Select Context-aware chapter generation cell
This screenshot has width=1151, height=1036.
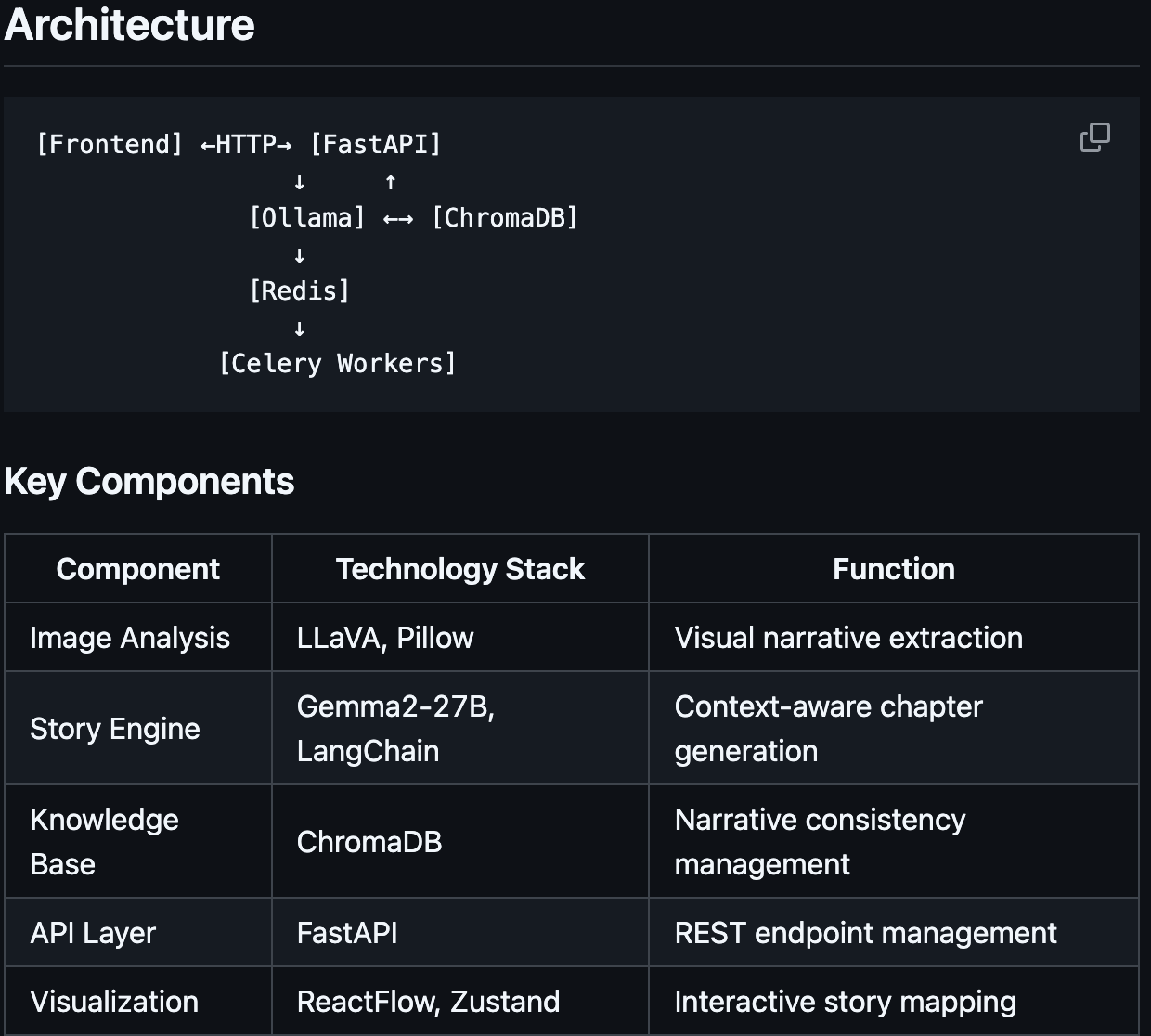pos(894,728)
